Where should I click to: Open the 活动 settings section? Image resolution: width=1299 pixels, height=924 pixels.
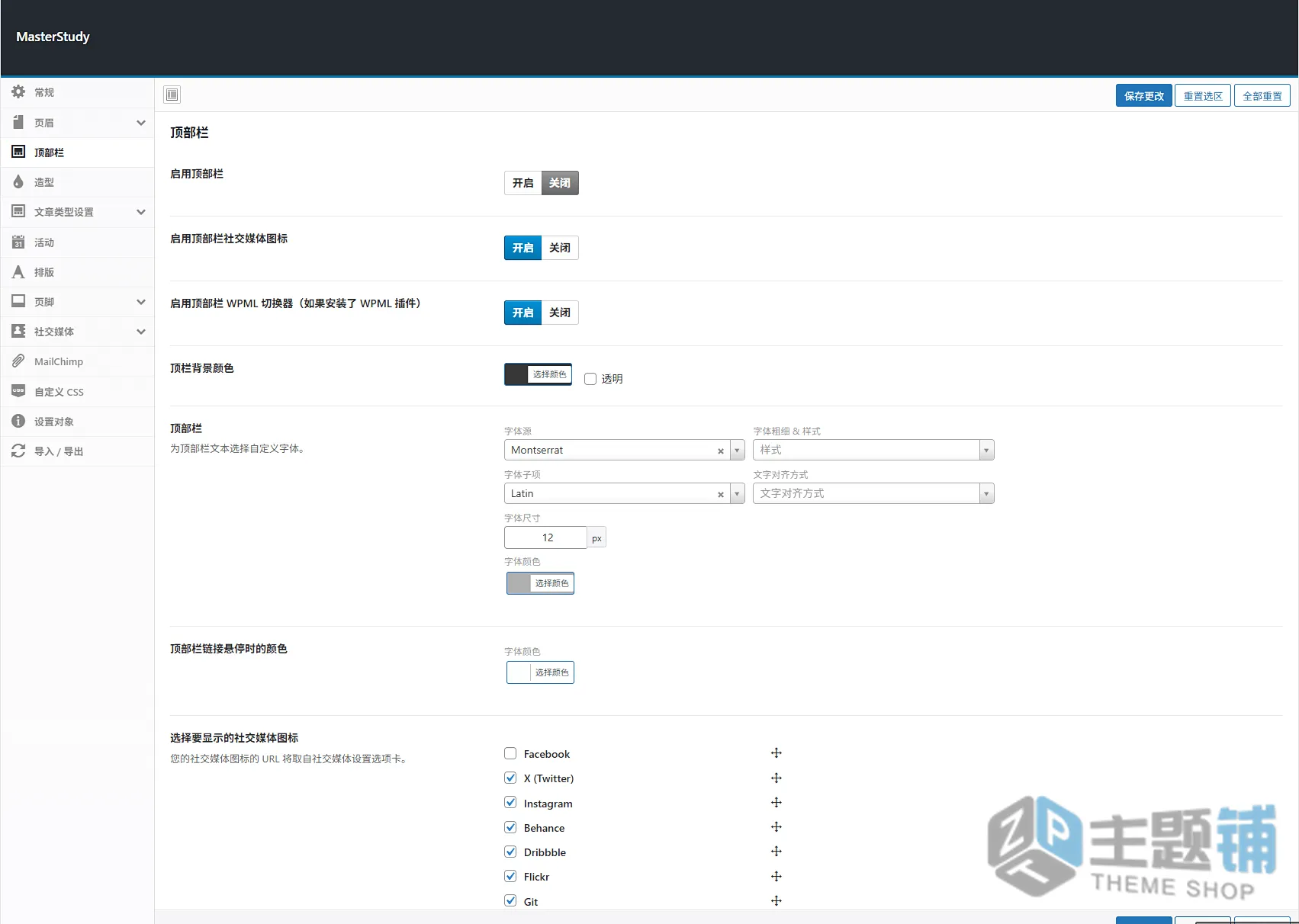77,242
